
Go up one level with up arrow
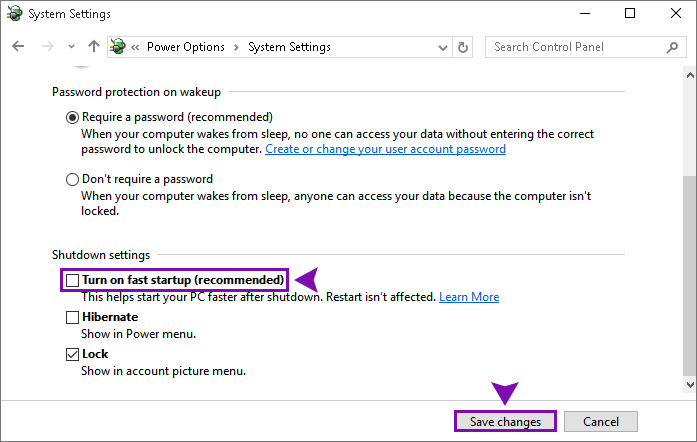(x=94, y=46)
